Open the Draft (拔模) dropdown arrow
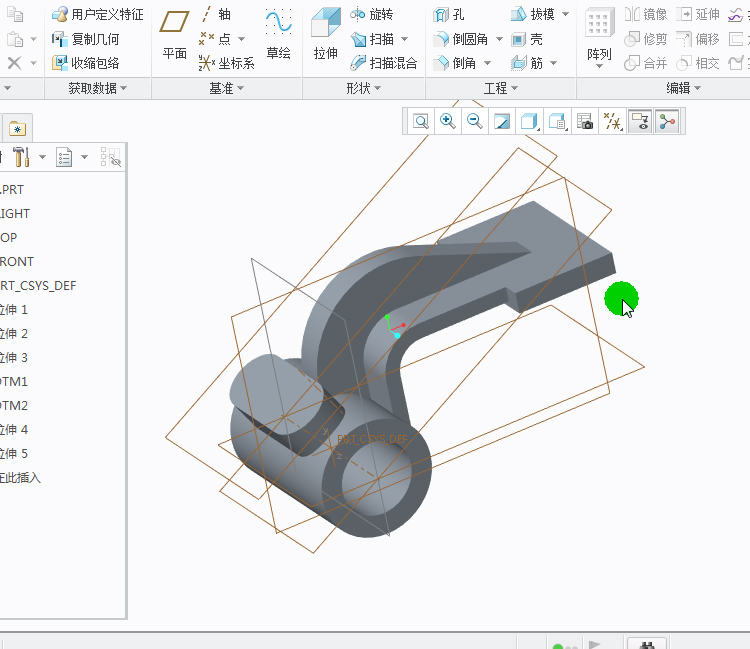The height and width of the screenshot is (649, 750). tap(565, 14)
